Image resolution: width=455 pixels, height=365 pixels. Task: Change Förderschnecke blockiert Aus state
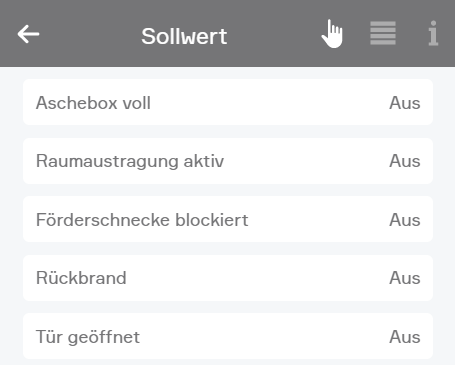[x=405, y=220]
